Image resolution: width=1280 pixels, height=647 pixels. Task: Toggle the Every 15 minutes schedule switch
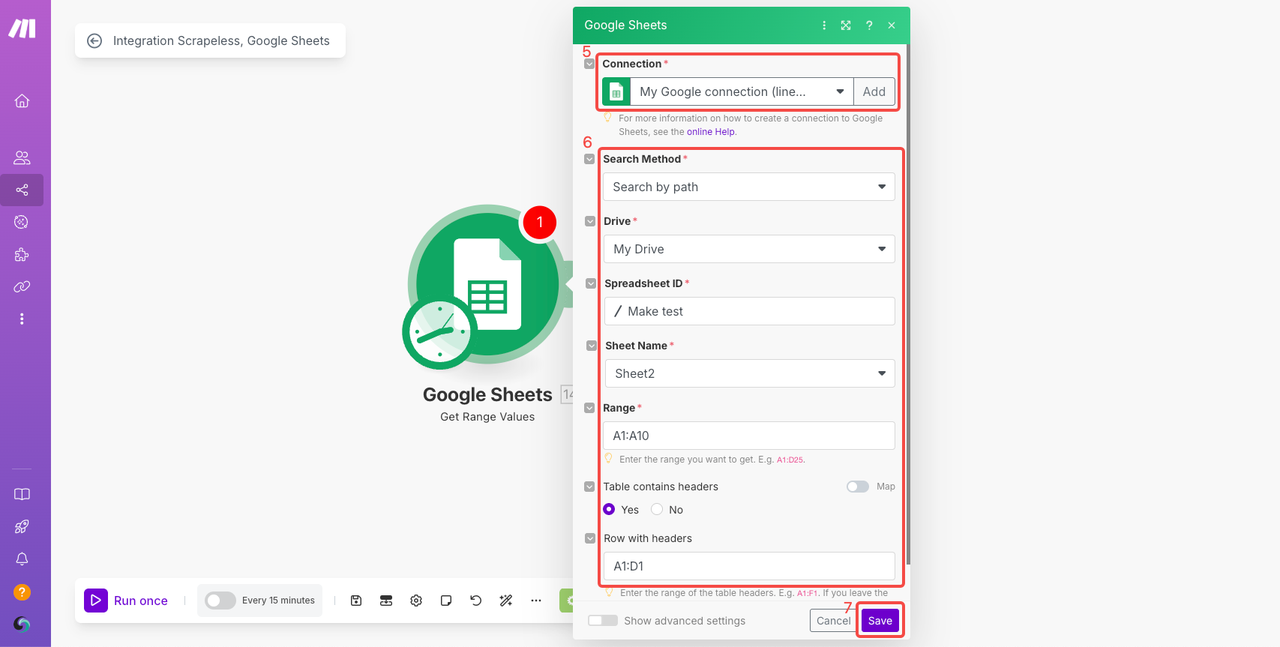[x=220, y=601]
